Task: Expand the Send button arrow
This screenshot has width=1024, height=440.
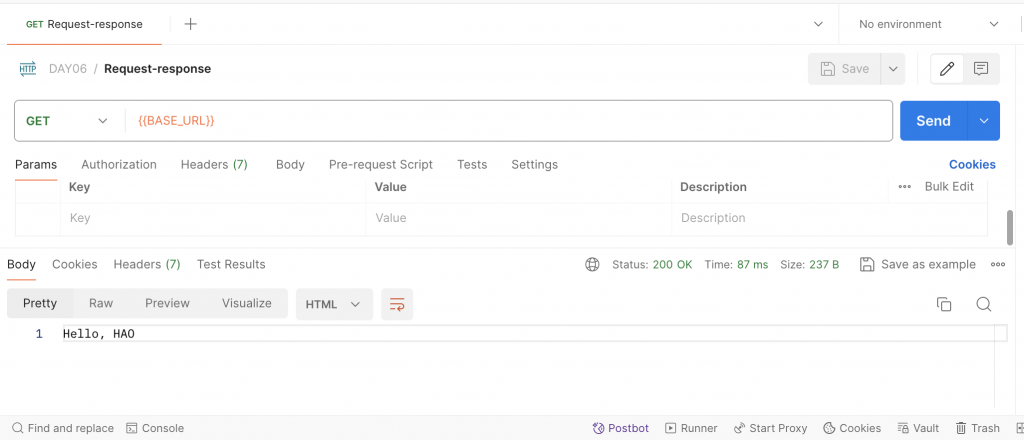Action: pyautogui.click(x=984, y=121)
